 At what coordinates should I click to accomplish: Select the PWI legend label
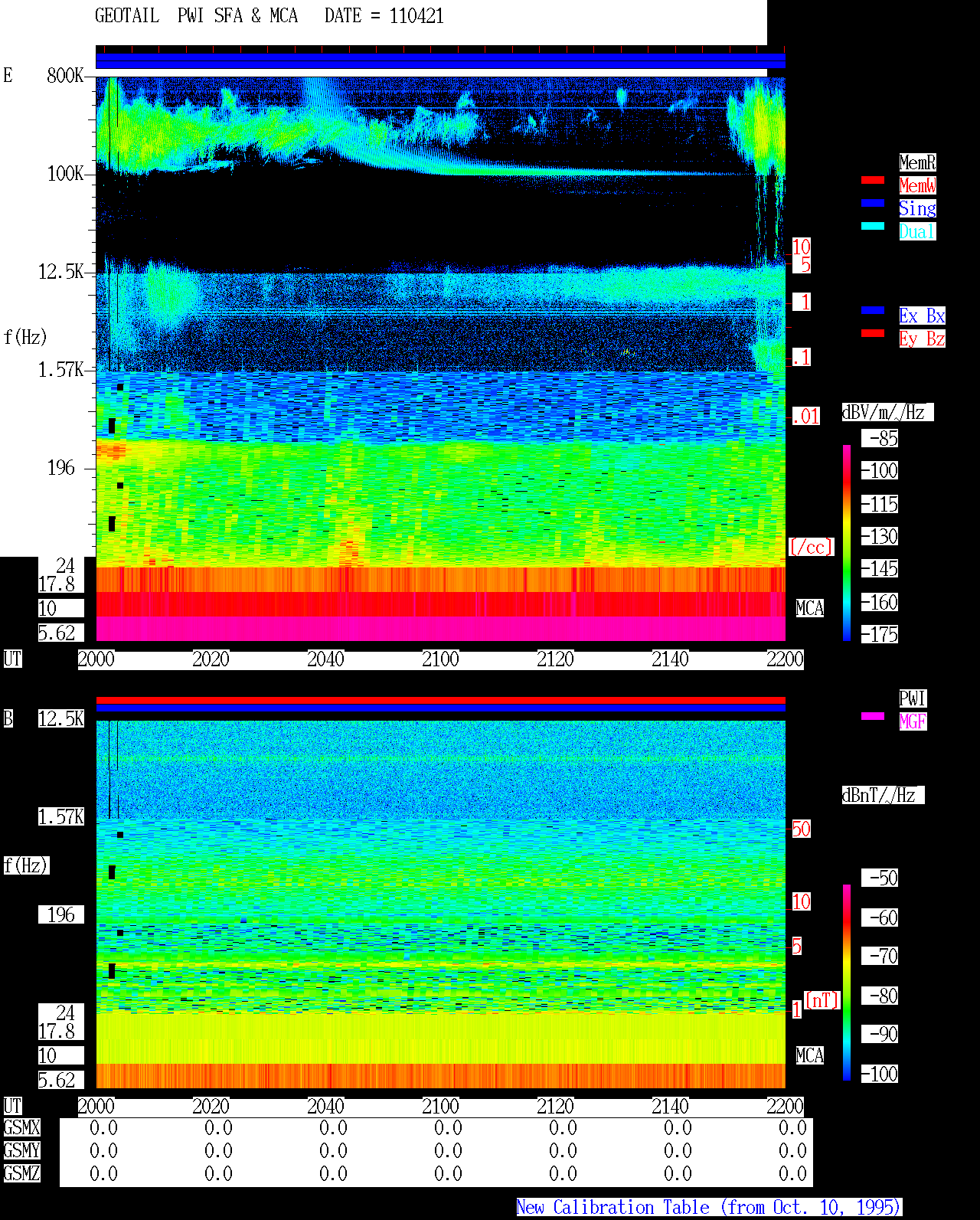913,698
